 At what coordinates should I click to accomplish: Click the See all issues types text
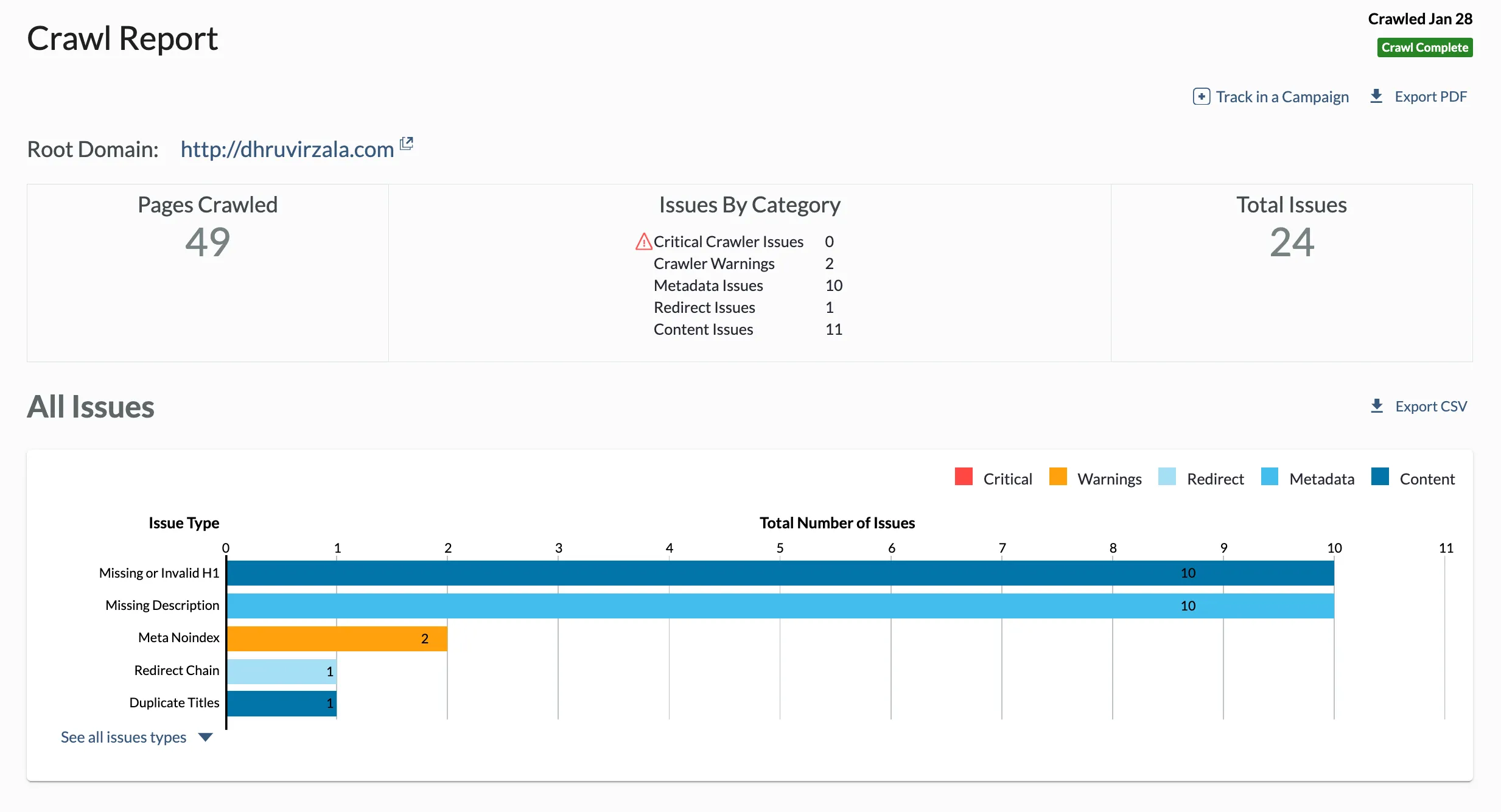coord(124,737)
